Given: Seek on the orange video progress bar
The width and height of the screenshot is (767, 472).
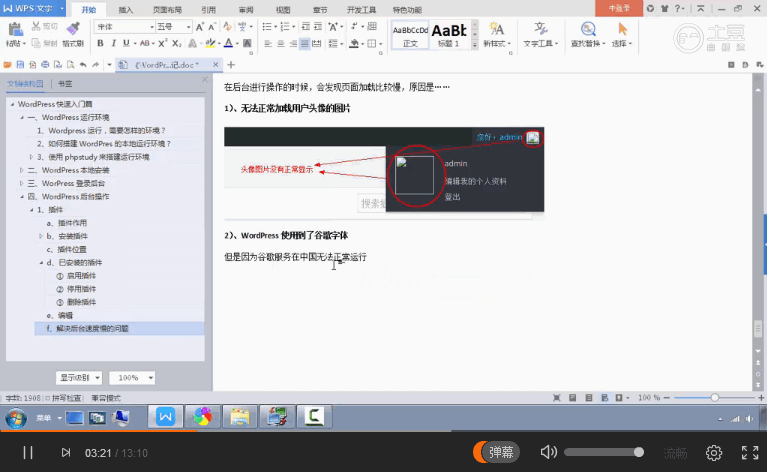Looking at the screenshot, I should pyautogui.click(x=384, y=431).
